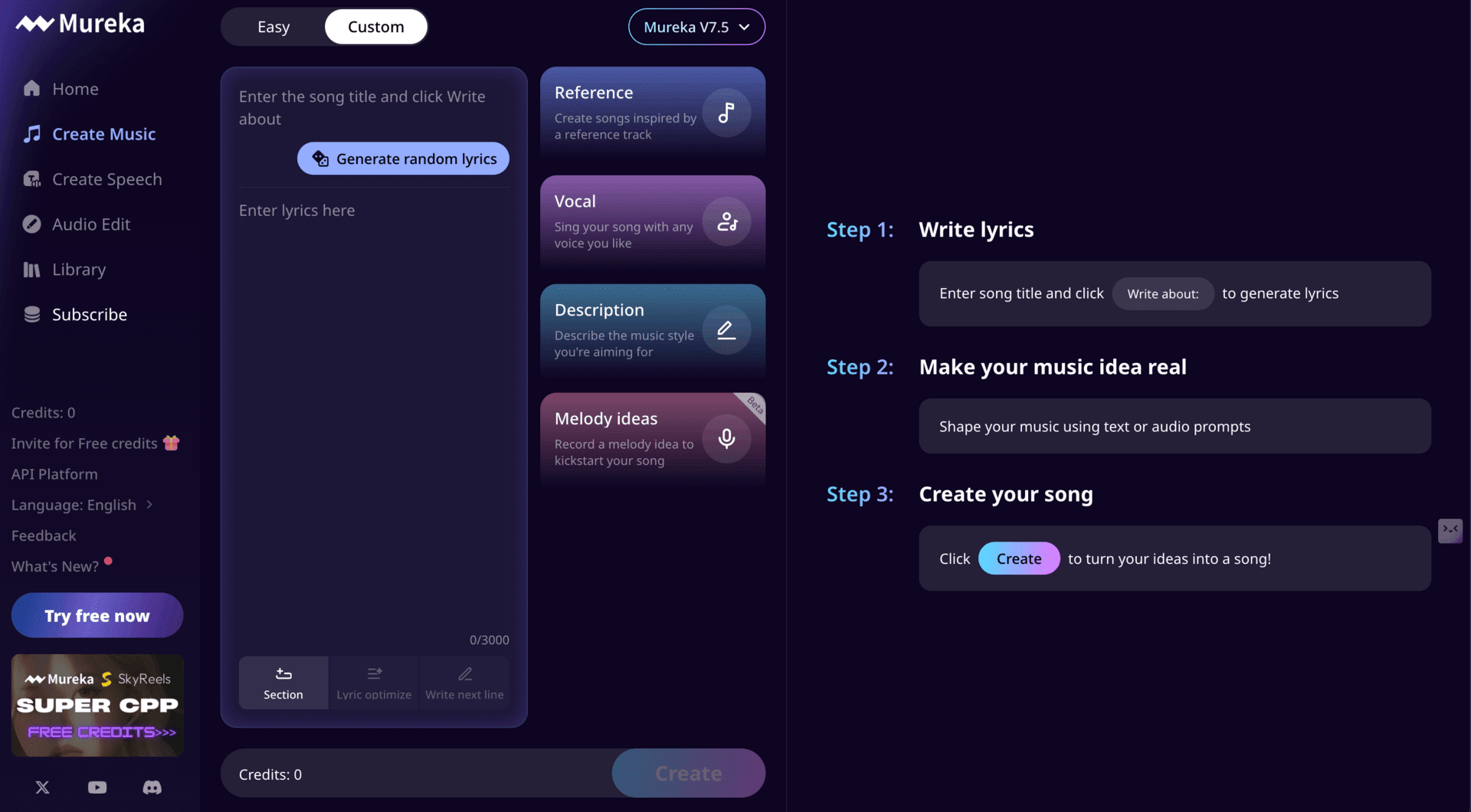Screen dimensions: 1471x812
Task: Click the Audio Edit icon
Action: [x=31, y=224]
